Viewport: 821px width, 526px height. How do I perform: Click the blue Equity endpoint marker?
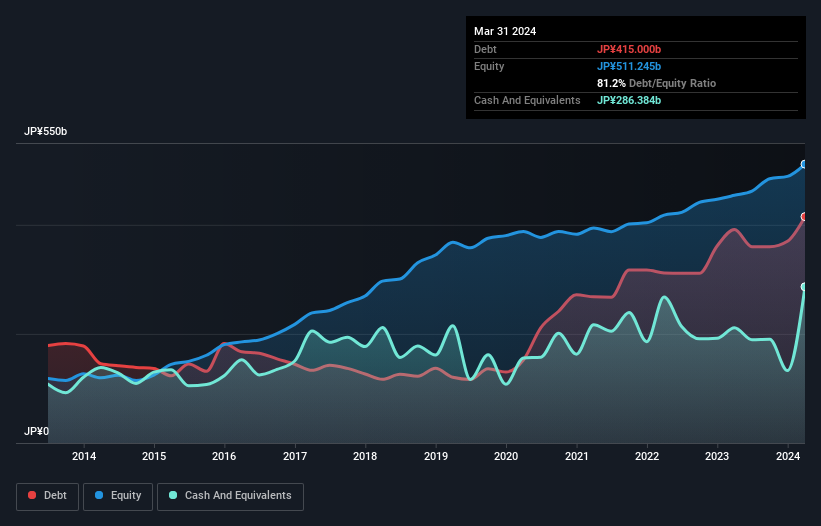pyautogui.click(x=804, y=164)
